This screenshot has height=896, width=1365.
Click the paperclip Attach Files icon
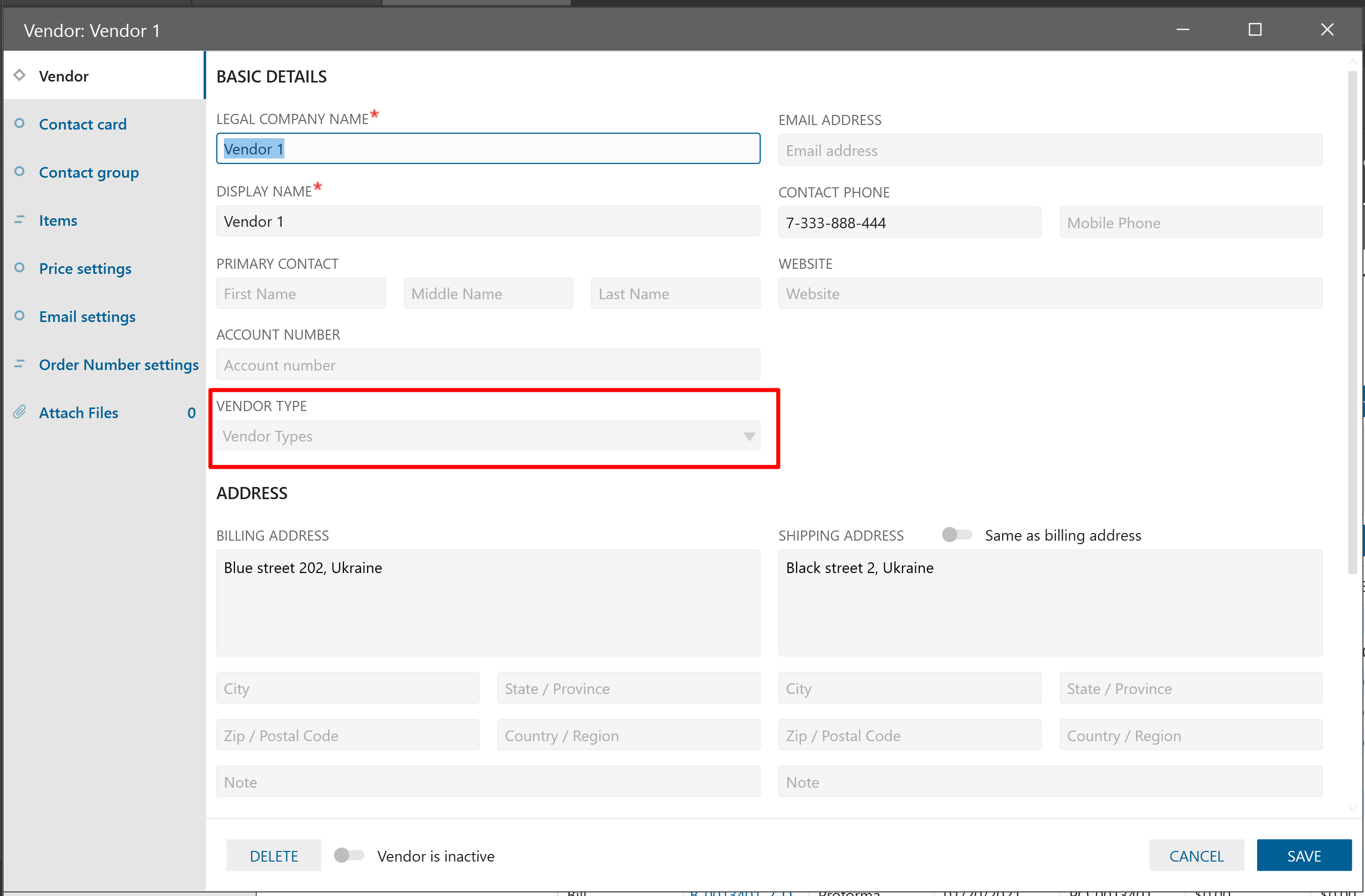(x=19, y=412)
